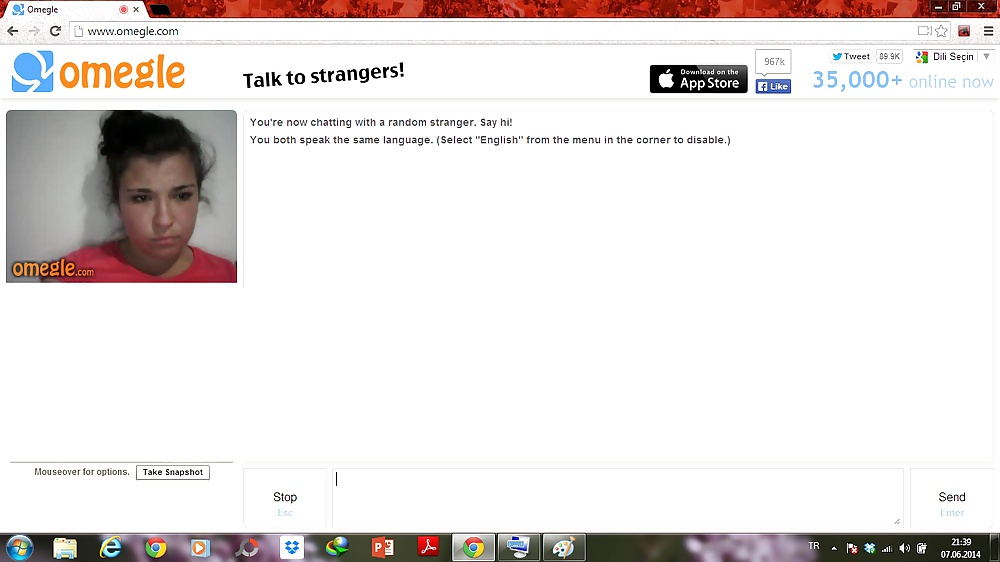Image resolution: width=1000 pixels, height=562 pixels.
Task: Click the Take Snapshot button
Action: 173,472
